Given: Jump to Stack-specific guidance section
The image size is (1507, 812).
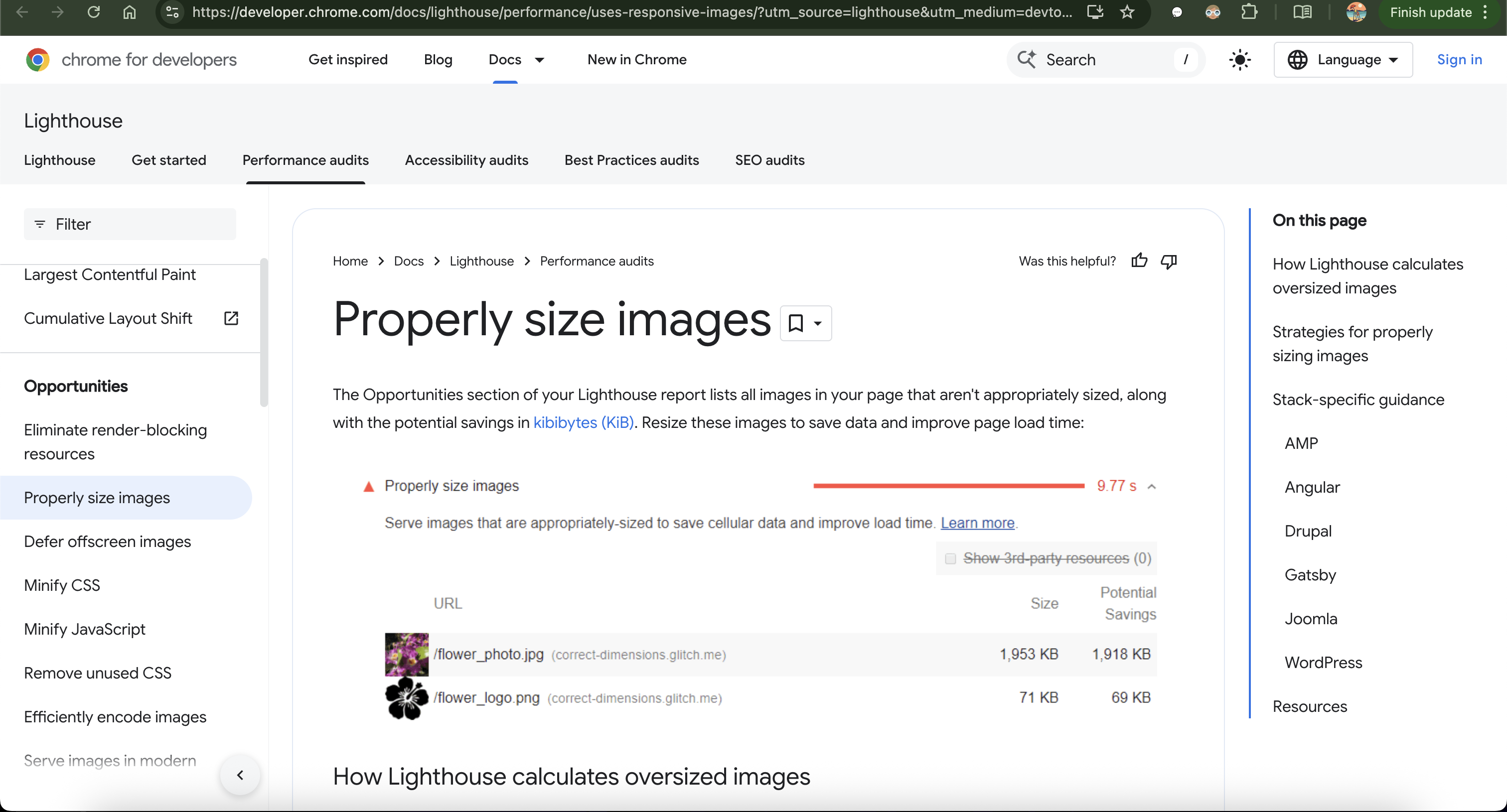Looking at the screenshot, I should 1358,400.
